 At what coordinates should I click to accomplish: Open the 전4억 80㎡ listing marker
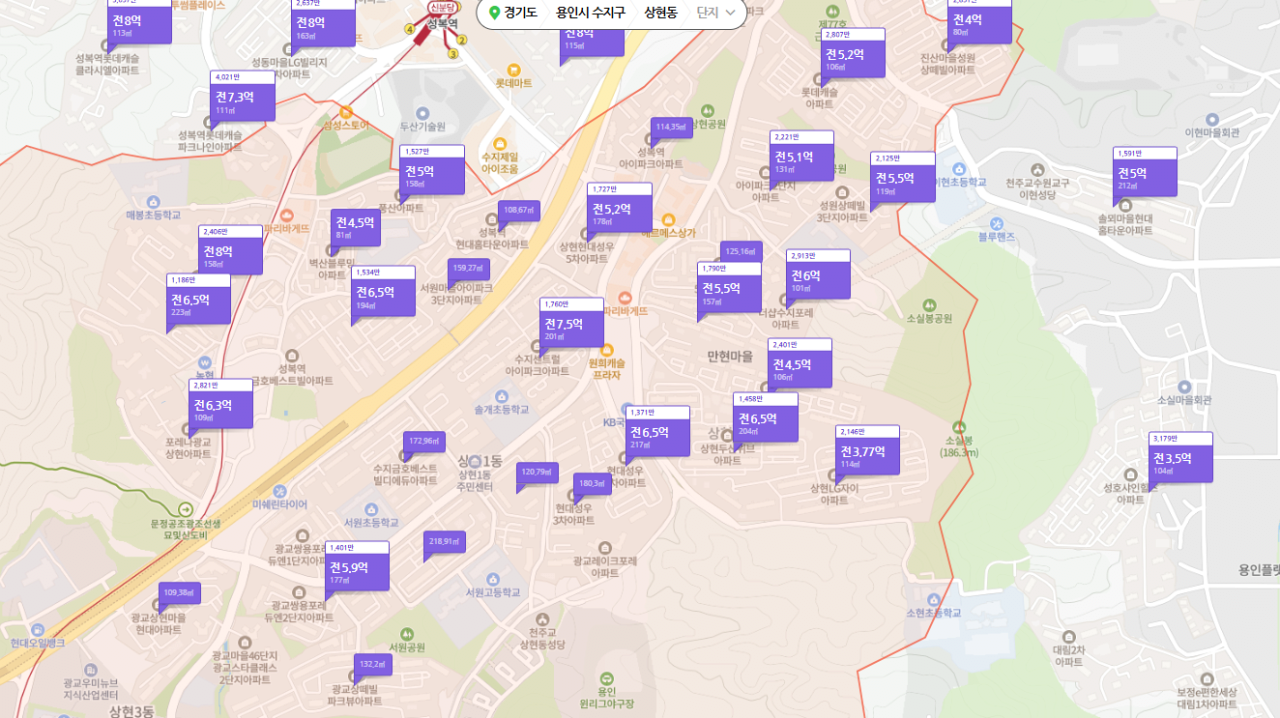point(980,20)
